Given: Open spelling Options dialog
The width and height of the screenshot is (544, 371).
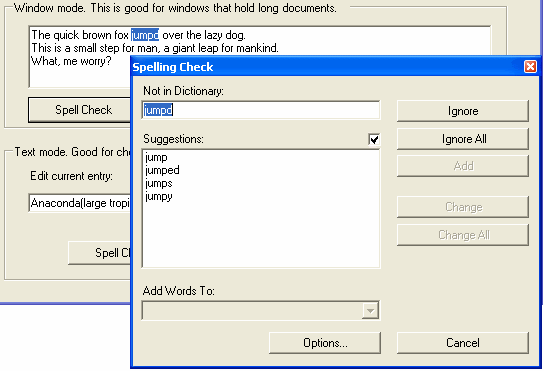Looking at the screenshot, I should pos(325,343).
